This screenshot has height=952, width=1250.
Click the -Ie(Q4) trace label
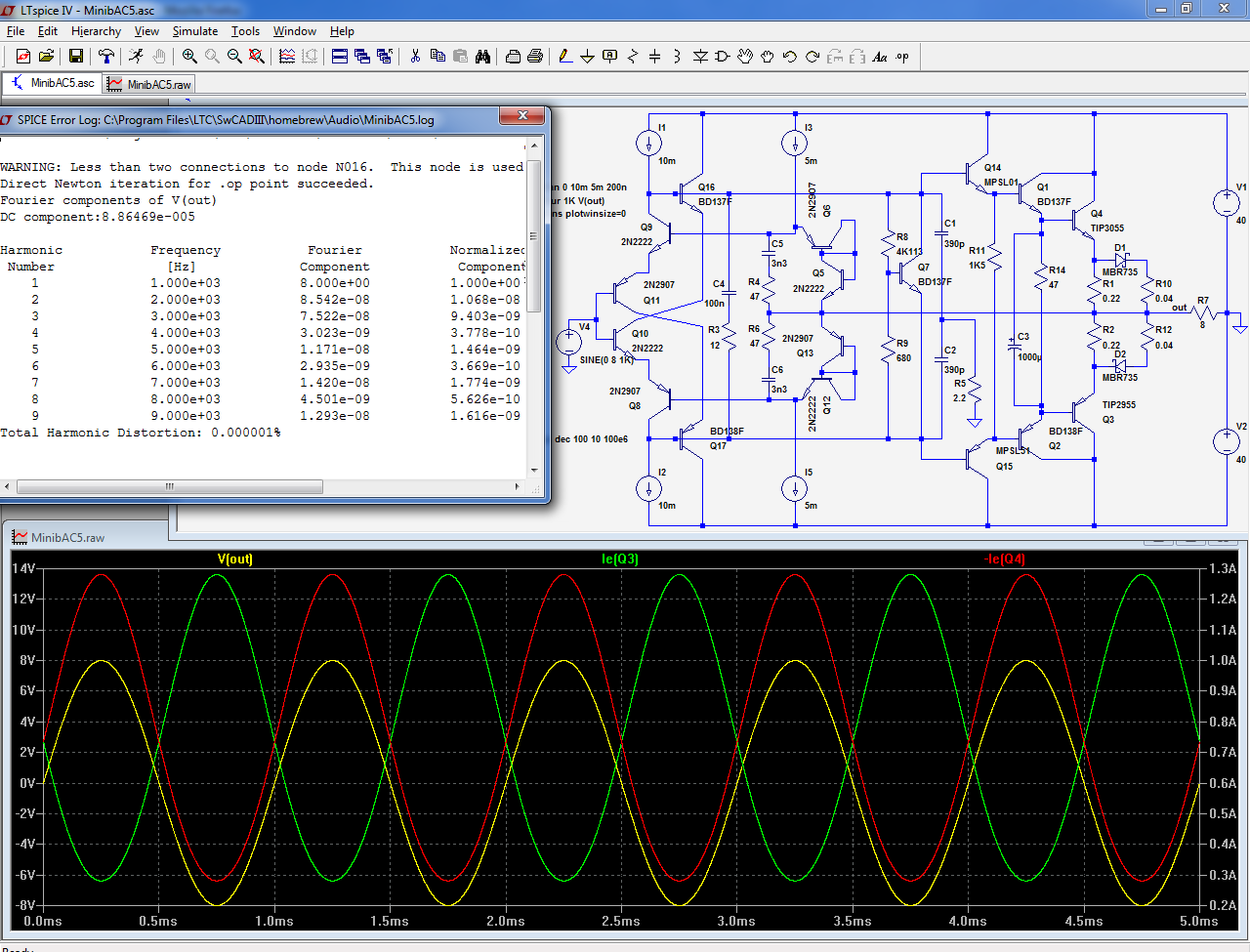click(x=1005, y=559)
